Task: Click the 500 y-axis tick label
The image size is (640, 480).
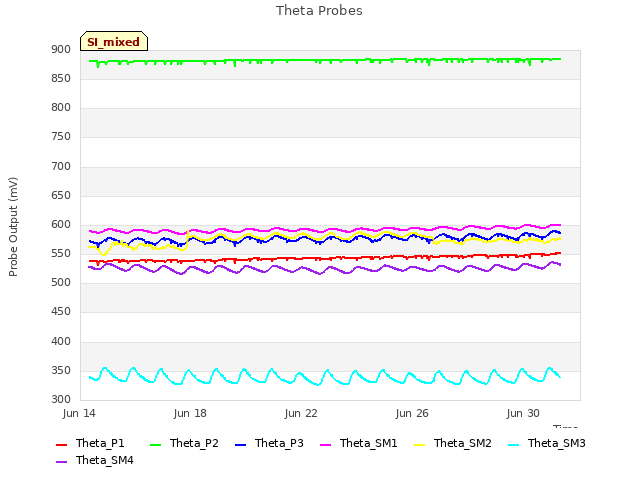Action: click(61, 282)
